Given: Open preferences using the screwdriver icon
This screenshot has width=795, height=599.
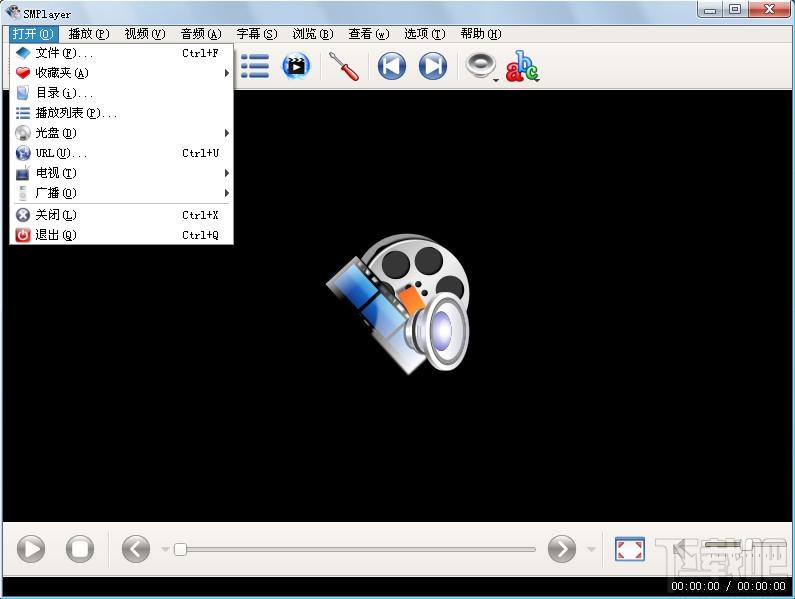Looking at the screenshot, I should [x=344, y=66].
